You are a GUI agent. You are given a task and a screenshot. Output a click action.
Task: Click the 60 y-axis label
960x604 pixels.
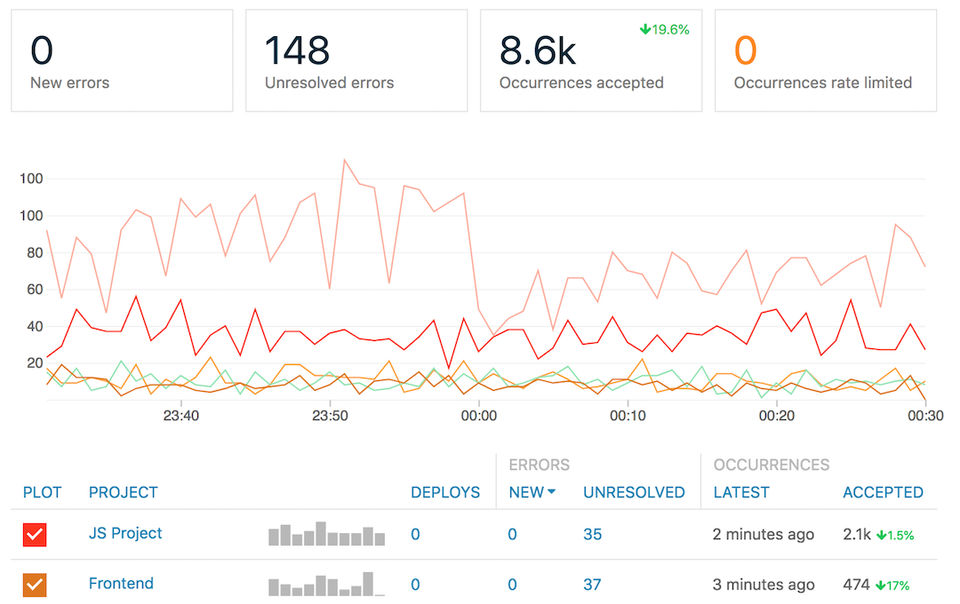click(35, 289)
